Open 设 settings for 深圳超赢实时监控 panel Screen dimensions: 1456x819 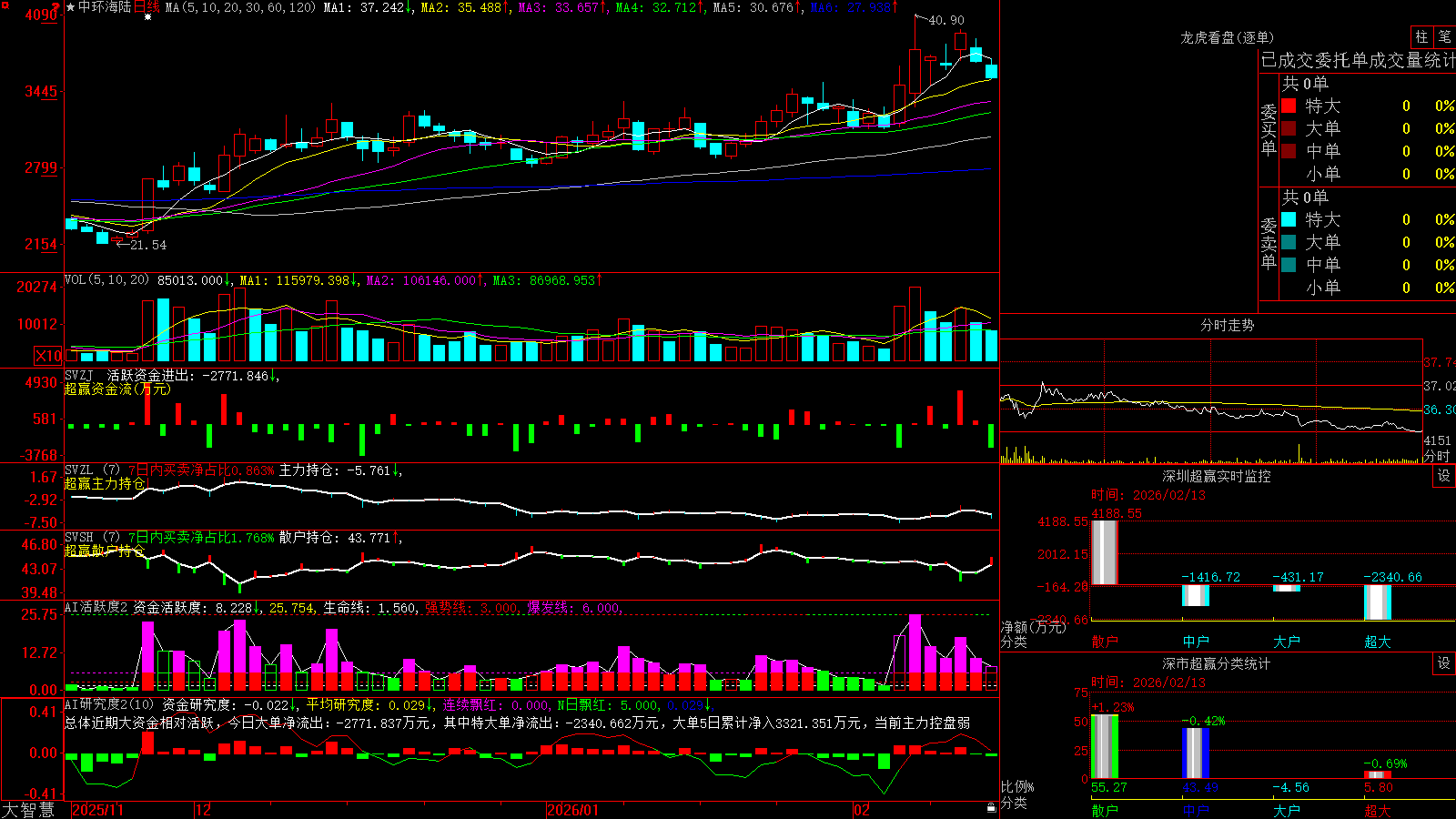click(1444, 476)
